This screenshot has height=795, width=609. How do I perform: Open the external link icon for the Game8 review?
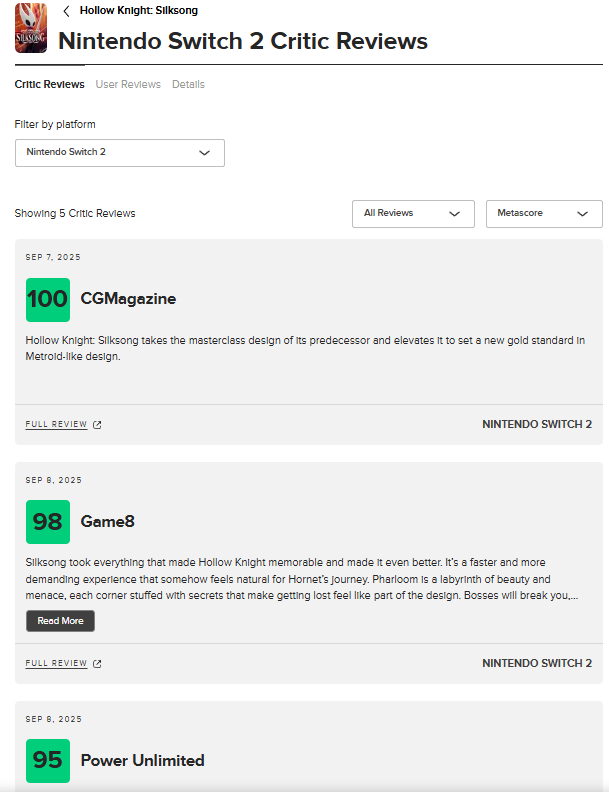tap(97, 663)
